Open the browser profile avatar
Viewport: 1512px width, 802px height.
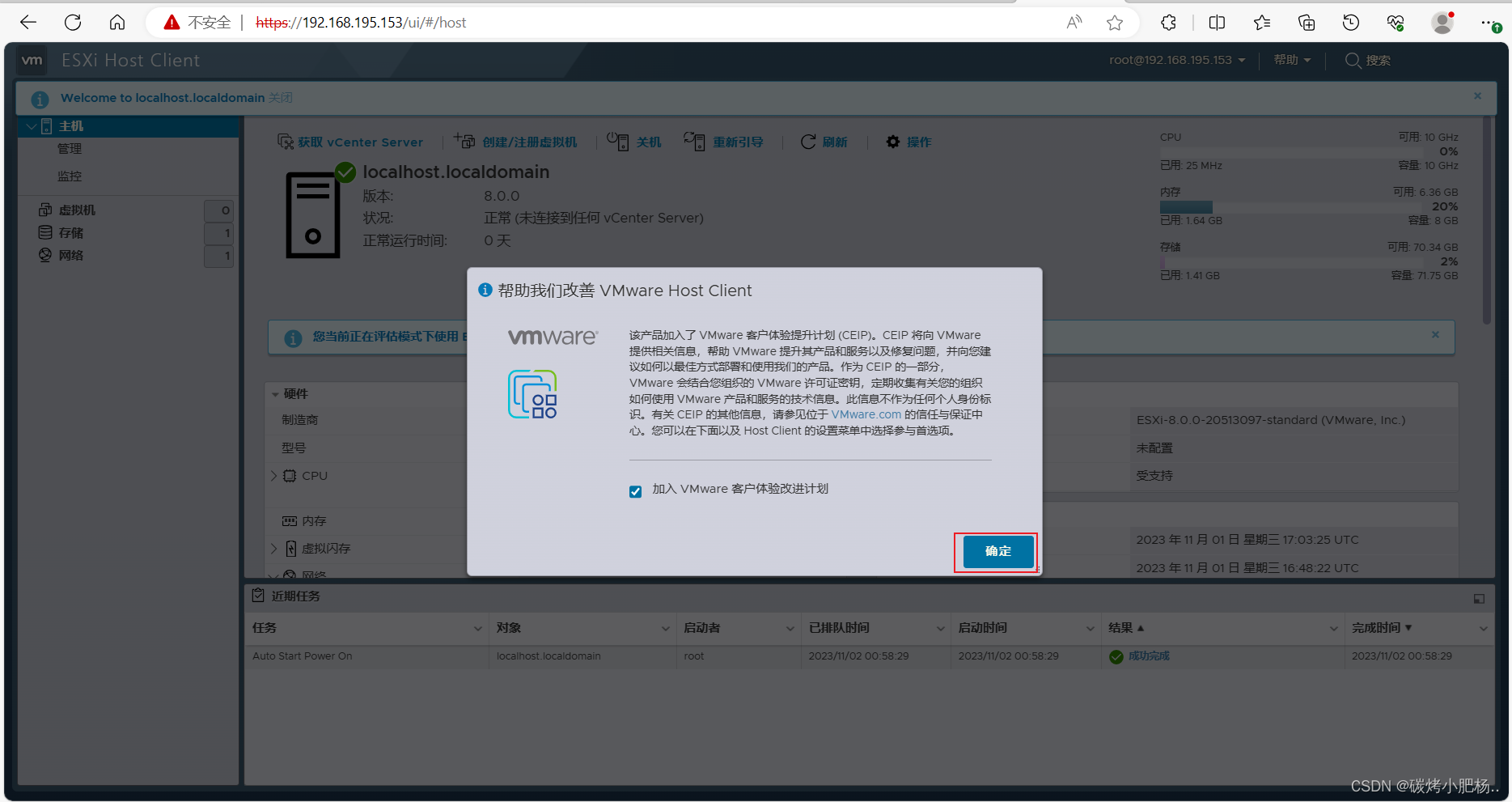tap(1442, 23)
